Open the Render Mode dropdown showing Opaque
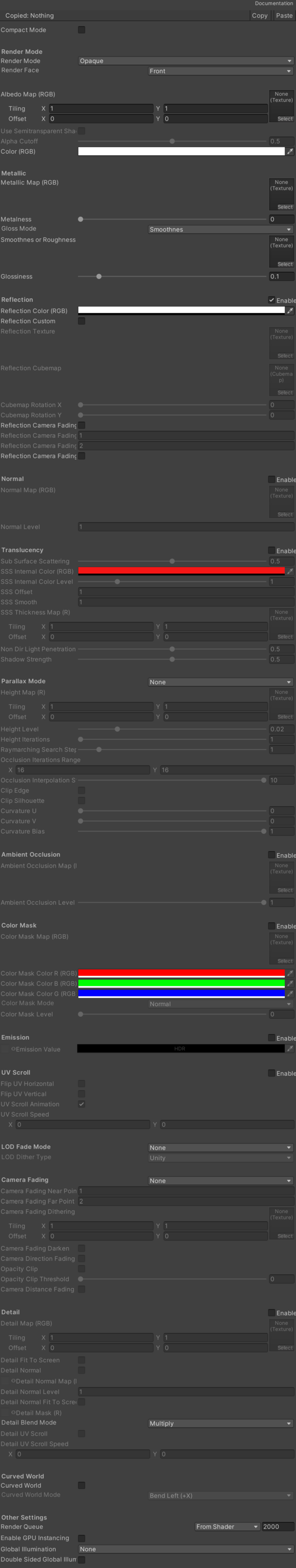The height and width of the screenshot is (1568, 296). pyautogui.click(x=187, y=61)
